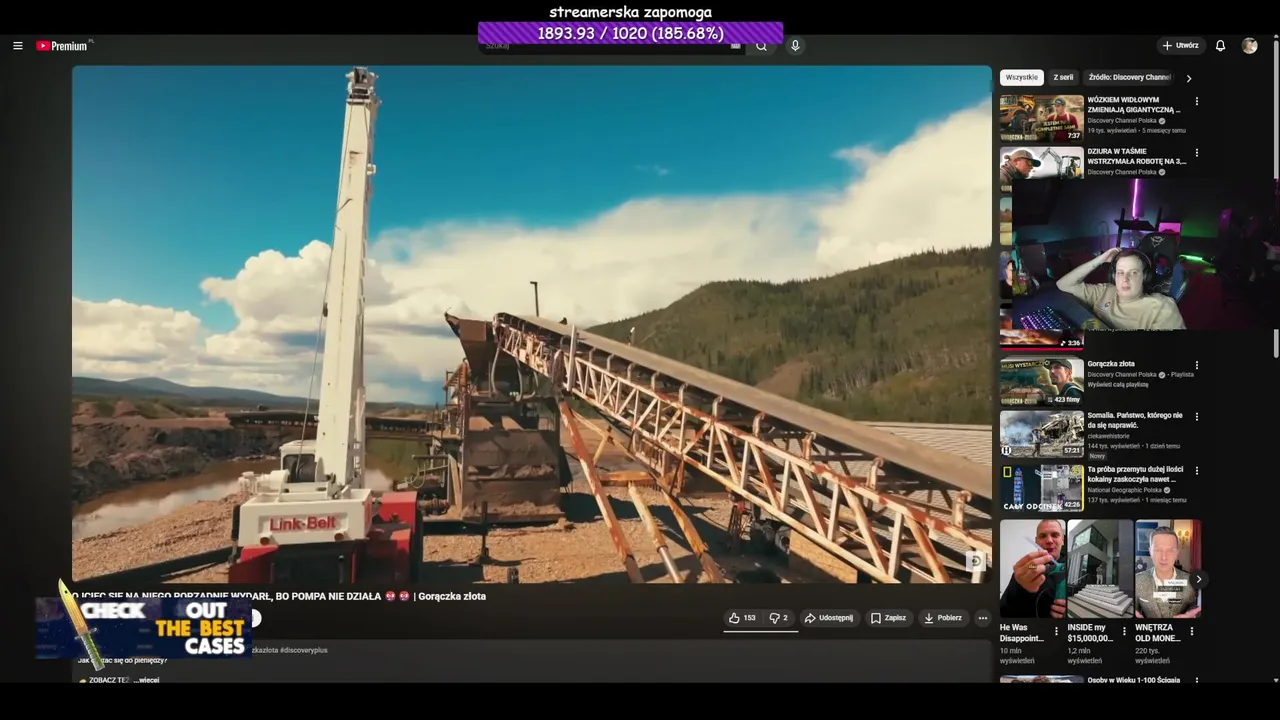Open the YouTube hamburger guide menu
This screenshot has width=1280, height=720.
tap(17, 46)
